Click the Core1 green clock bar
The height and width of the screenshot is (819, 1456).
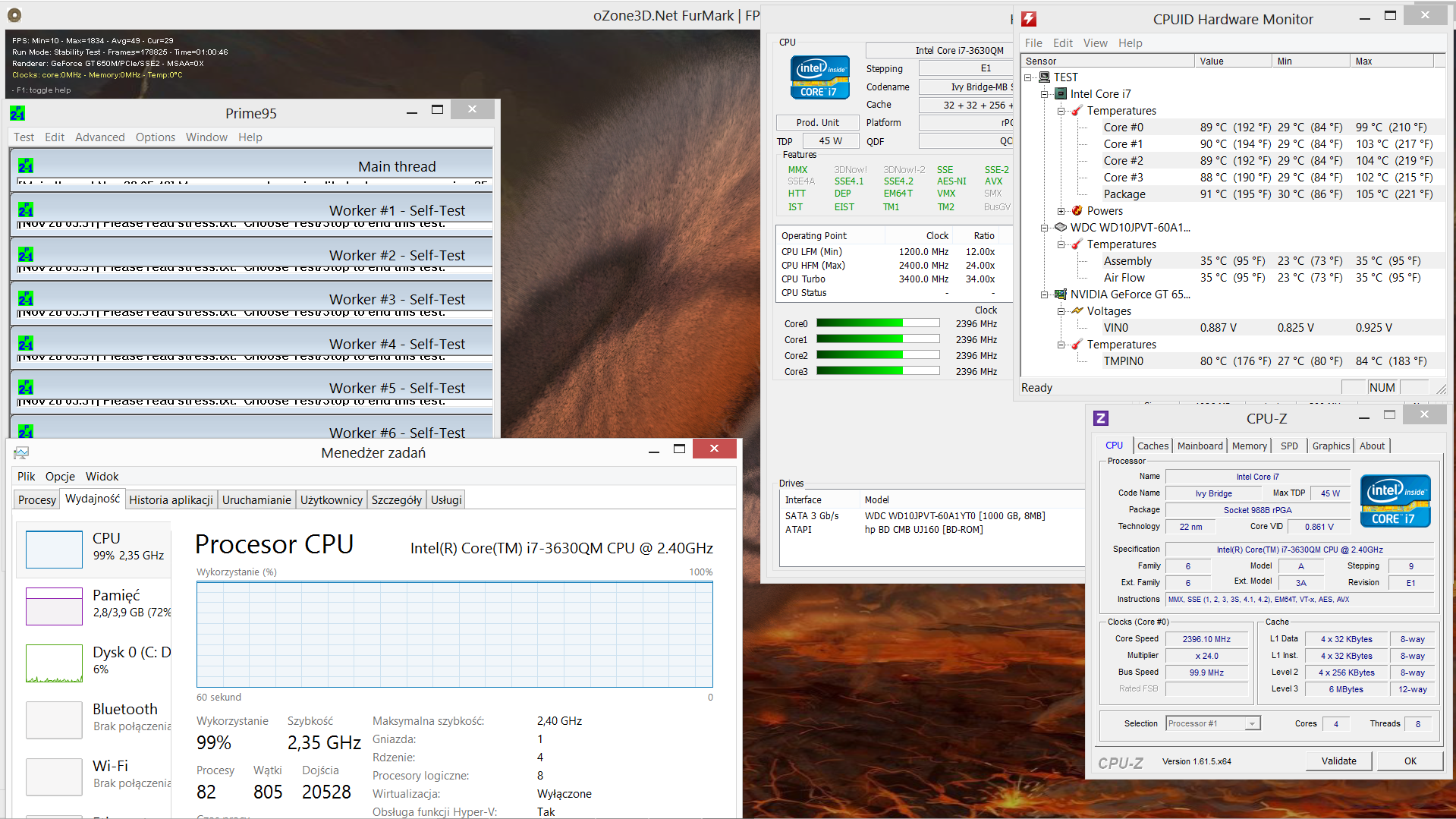(877, 339)
